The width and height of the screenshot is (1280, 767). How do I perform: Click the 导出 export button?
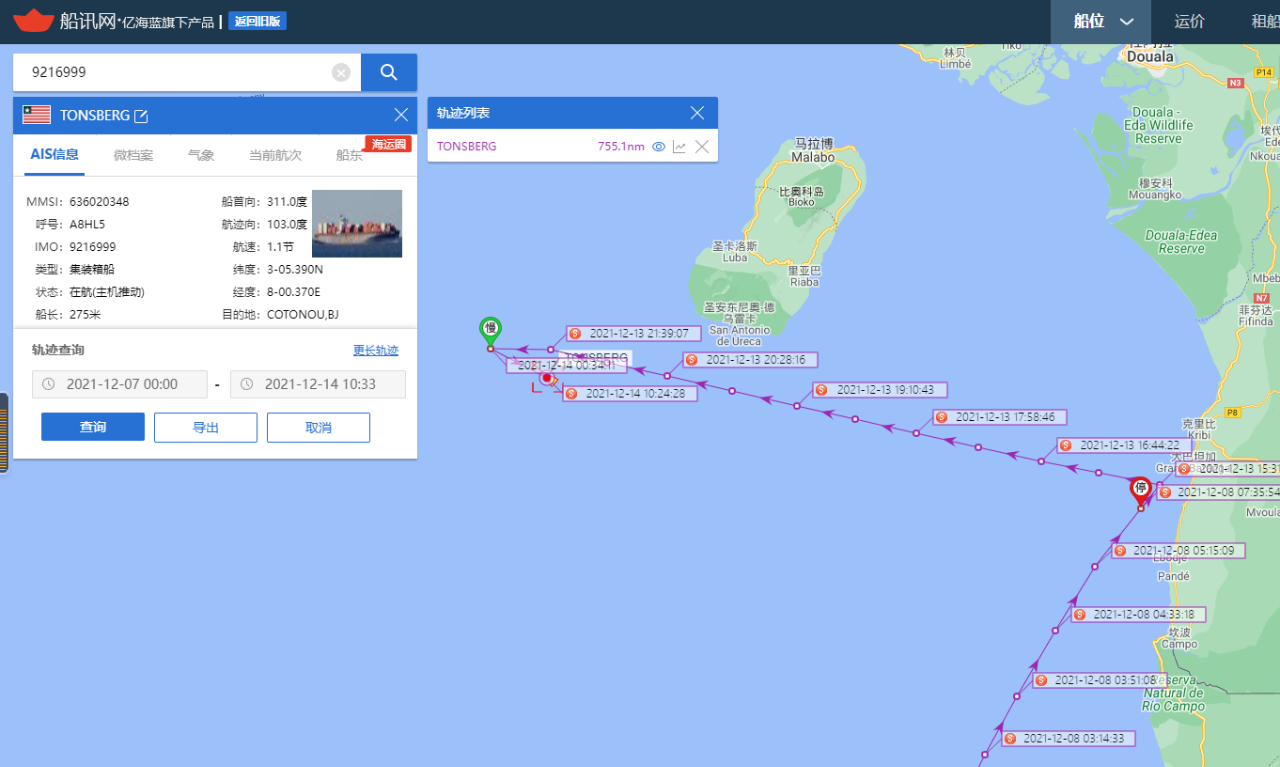pyautogui.click(x=205, y=427)
